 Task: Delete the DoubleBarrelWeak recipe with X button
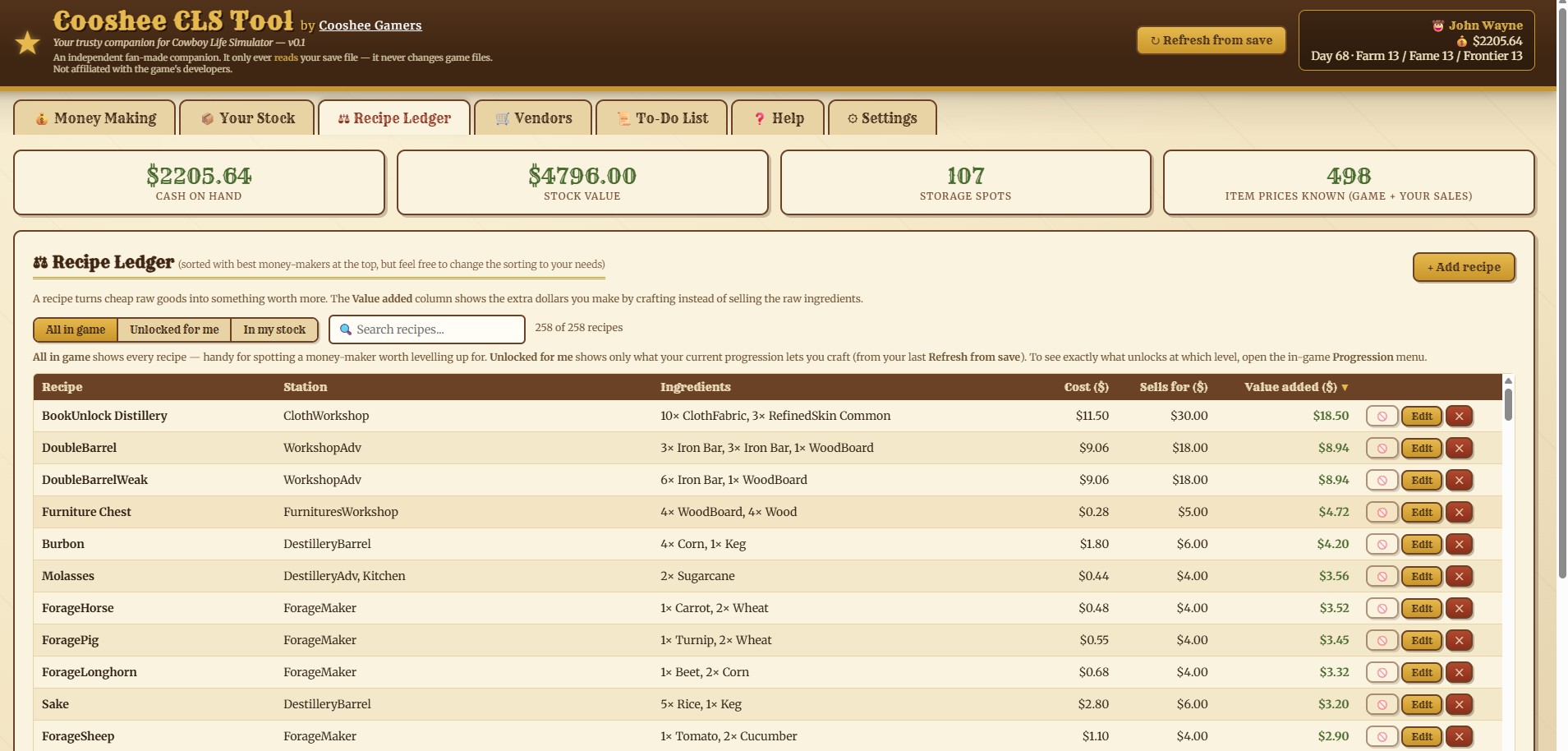tap(1459, 480)
